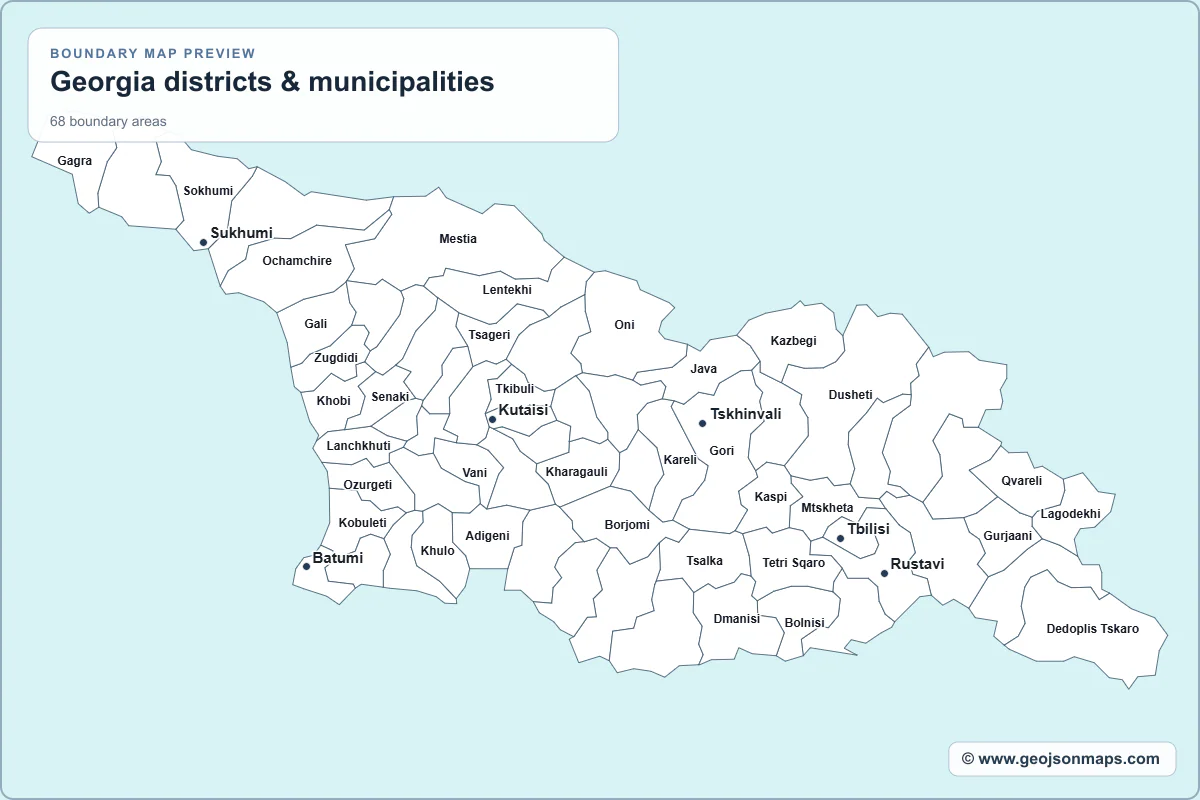Image resolution: width=1200 pixels, height=800 pixels.
Task: Select the Kobuleti district label
Action: click(x=363, y=523)
